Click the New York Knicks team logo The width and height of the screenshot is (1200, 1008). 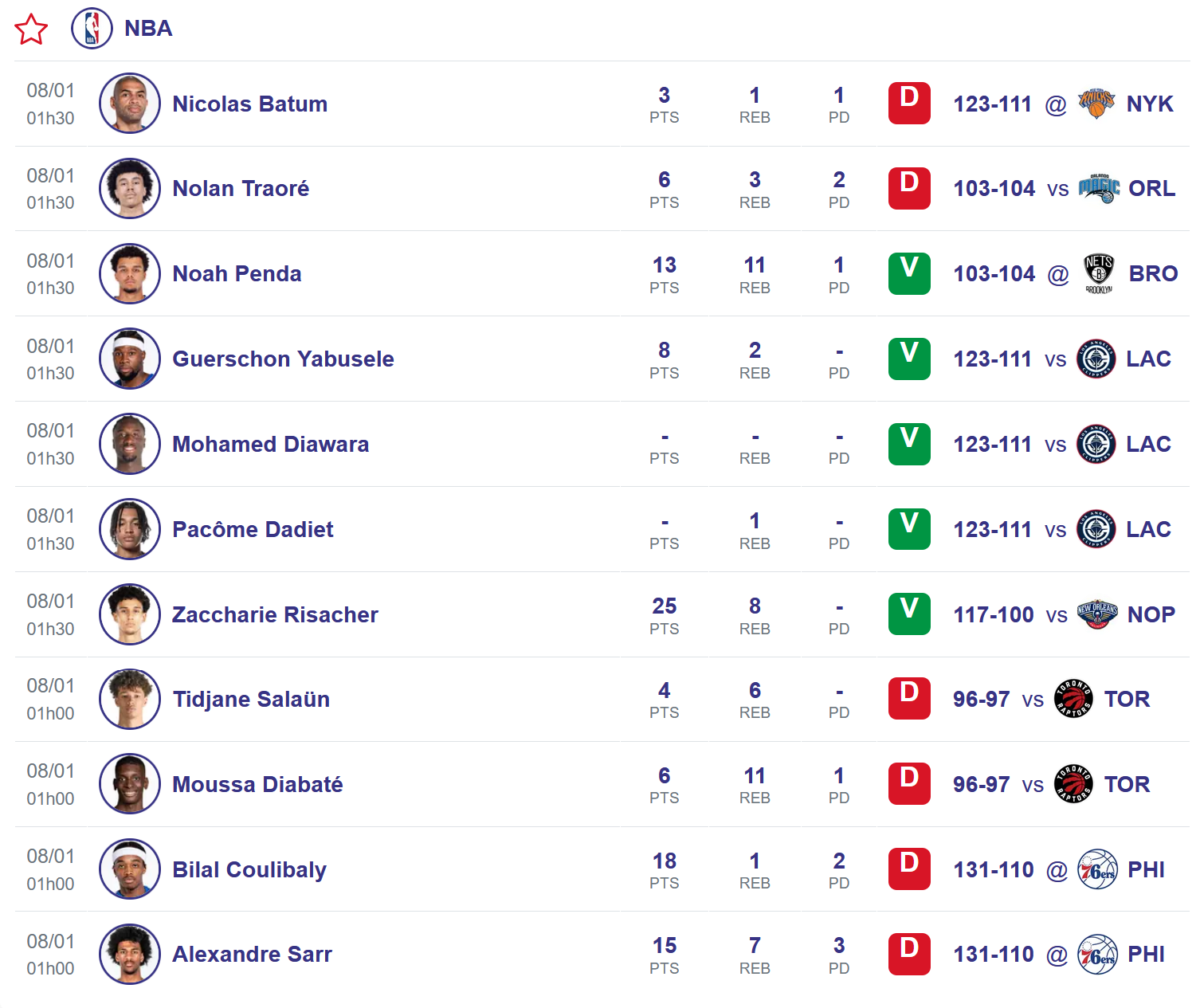pos(1096,104)
